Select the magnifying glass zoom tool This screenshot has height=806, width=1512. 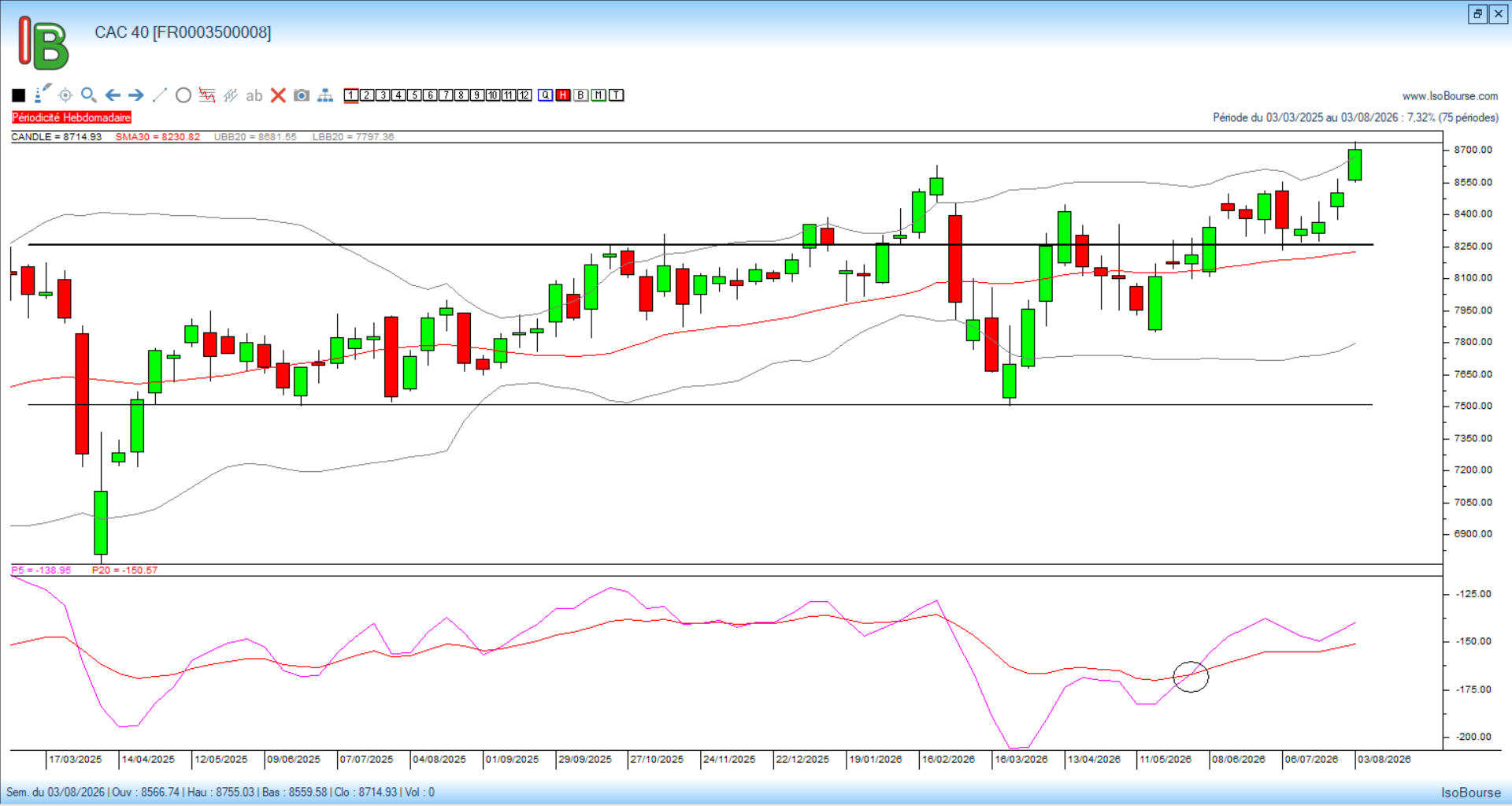(89, 95)
